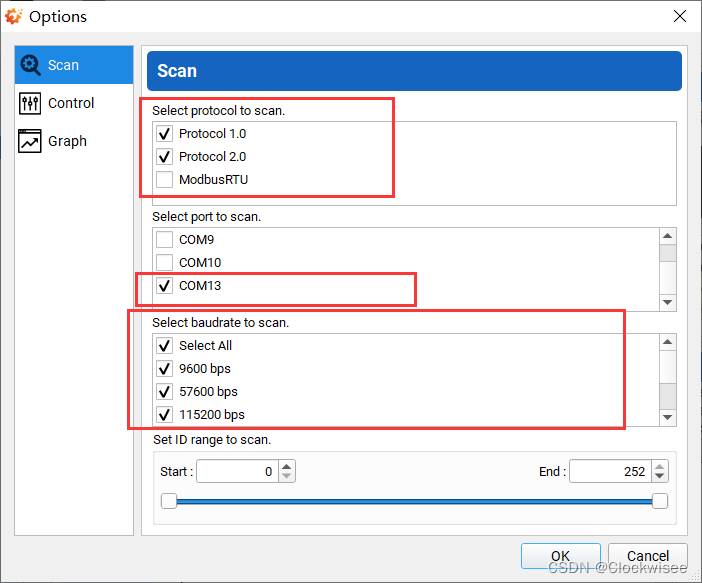Click baudrate list scroll down arrow
Image resolution: width=702 pixels, height=583 pixels.
pyautogui.click(x=668, y=417)
